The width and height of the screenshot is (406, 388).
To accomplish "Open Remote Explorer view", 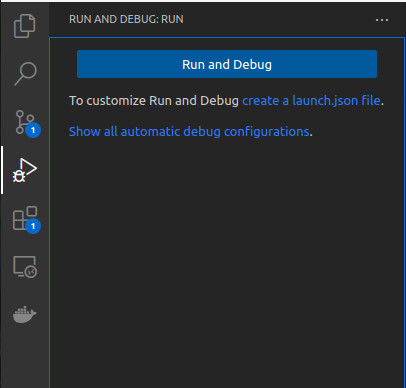I will 25,267.
